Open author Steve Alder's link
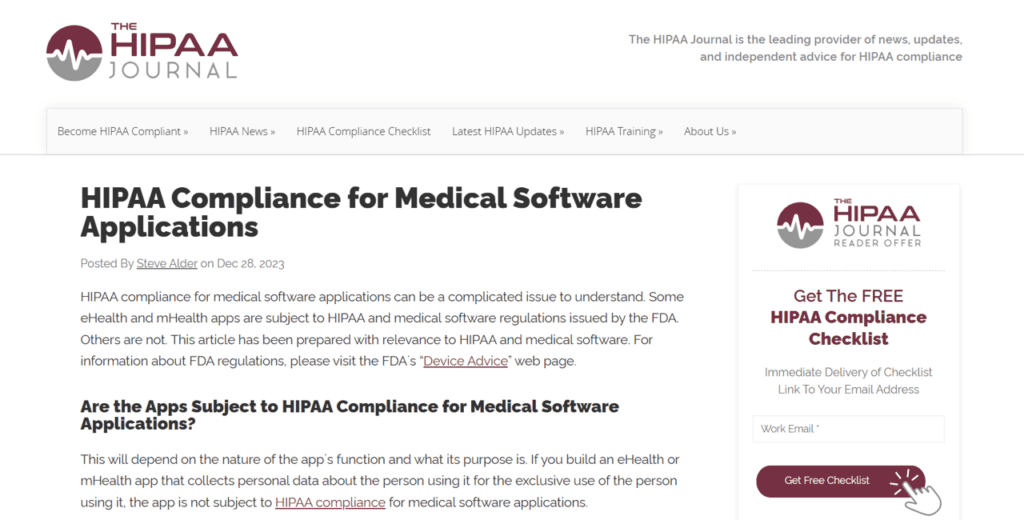Screen dimensions: 1024x520 [167, 264]
